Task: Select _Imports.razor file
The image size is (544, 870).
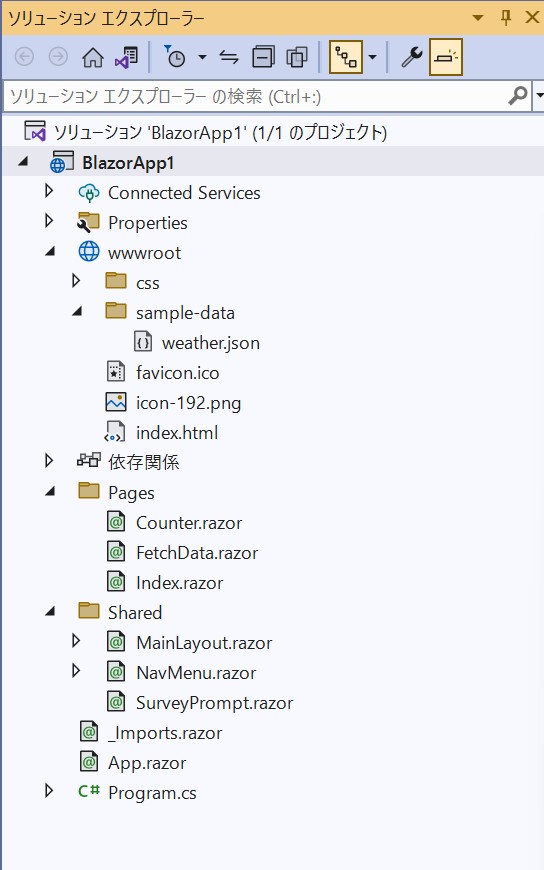Action: 165,734
